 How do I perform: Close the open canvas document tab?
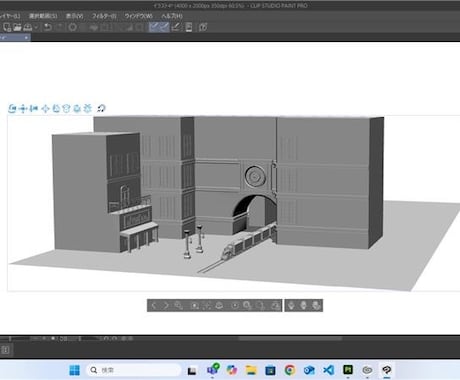coord(26,38)
